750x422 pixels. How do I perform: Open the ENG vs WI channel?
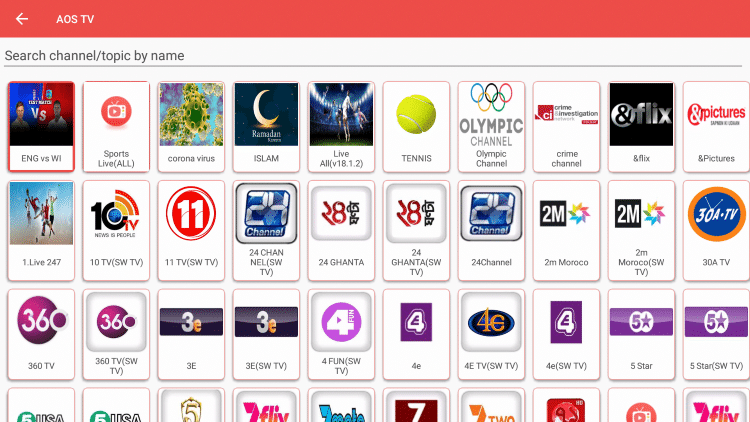tap(41, 126)
